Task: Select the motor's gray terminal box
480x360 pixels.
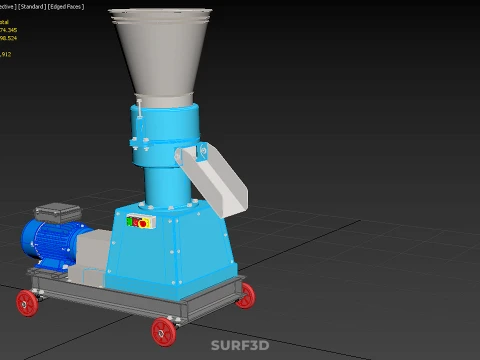Action: point(58,213)
